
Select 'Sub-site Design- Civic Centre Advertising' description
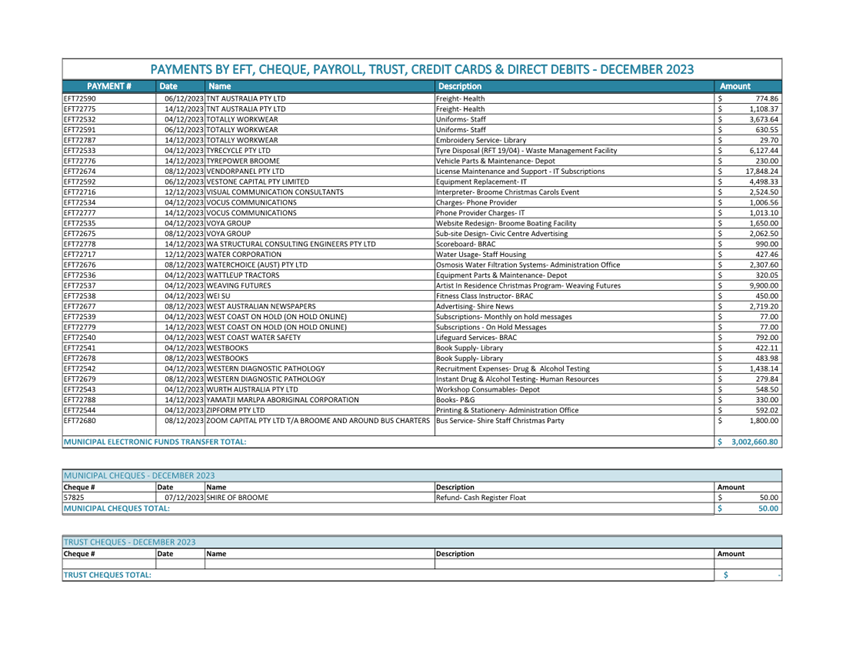502,234
